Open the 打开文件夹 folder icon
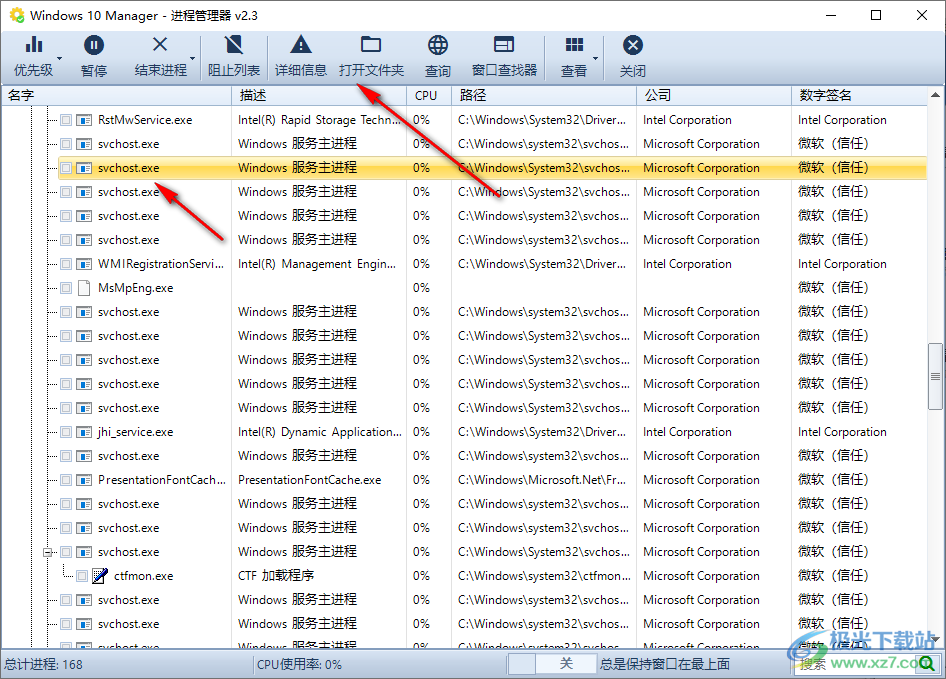 click(370, 44)
